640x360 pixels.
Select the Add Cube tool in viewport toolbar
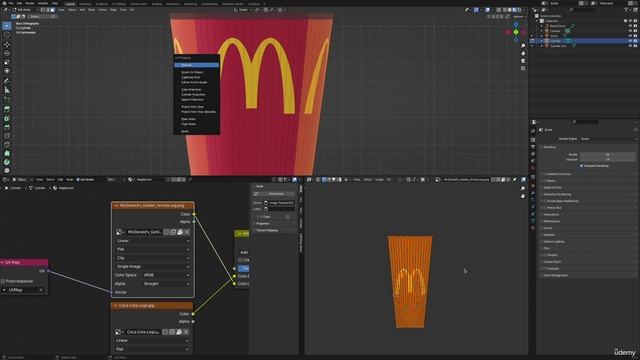point(7,99)
